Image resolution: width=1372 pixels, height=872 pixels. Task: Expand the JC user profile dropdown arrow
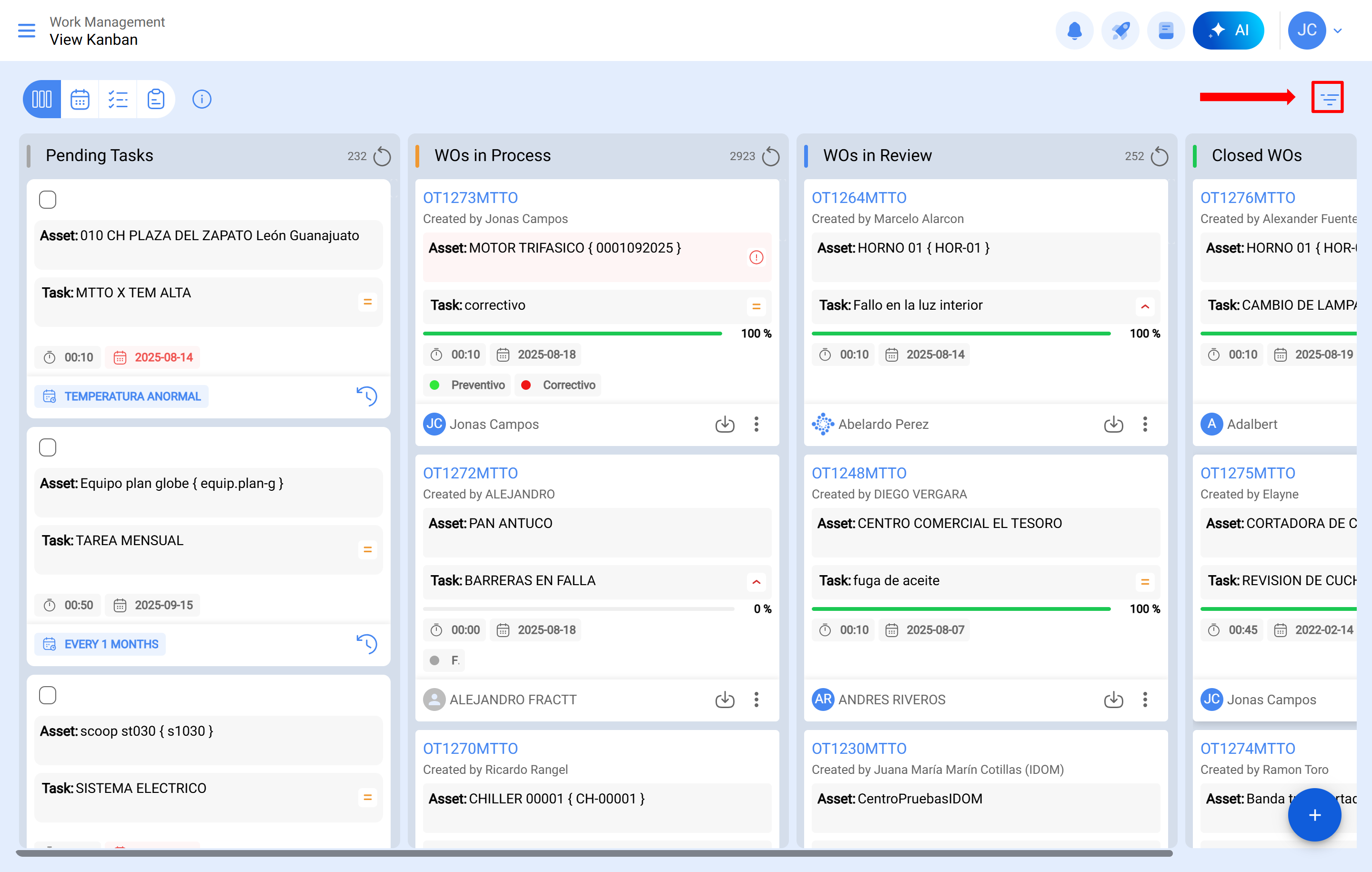click(x=1338, y=31)
